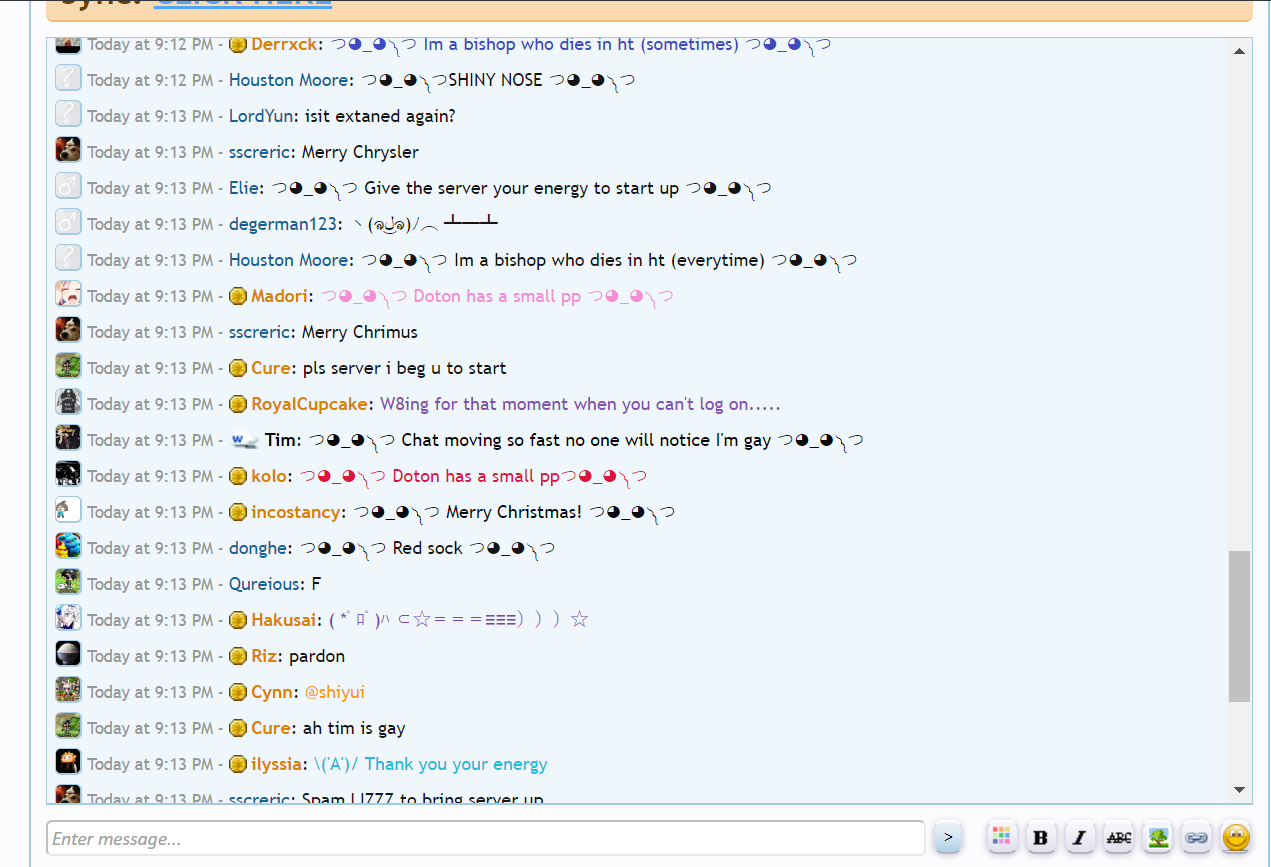Apply strikethrough formatting button
1271x867 pixels.
(1119, 837)
